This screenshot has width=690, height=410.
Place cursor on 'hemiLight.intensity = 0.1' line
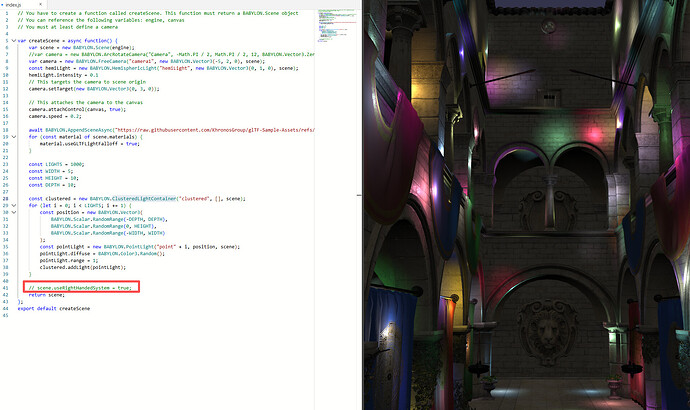[63, 75]
